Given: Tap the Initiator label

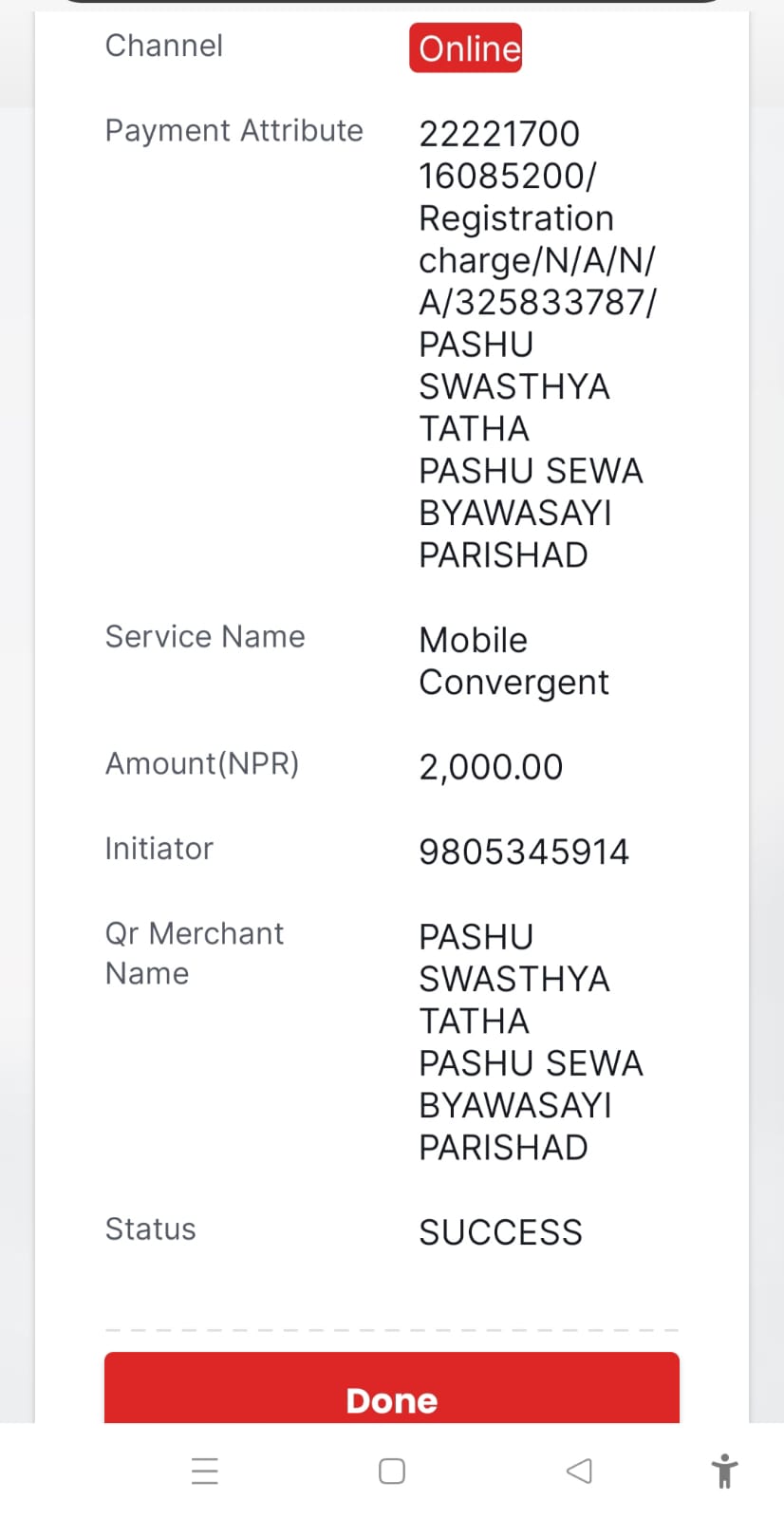Looking at the screenshot, I should pyautogui.click(x=159, y=848).
